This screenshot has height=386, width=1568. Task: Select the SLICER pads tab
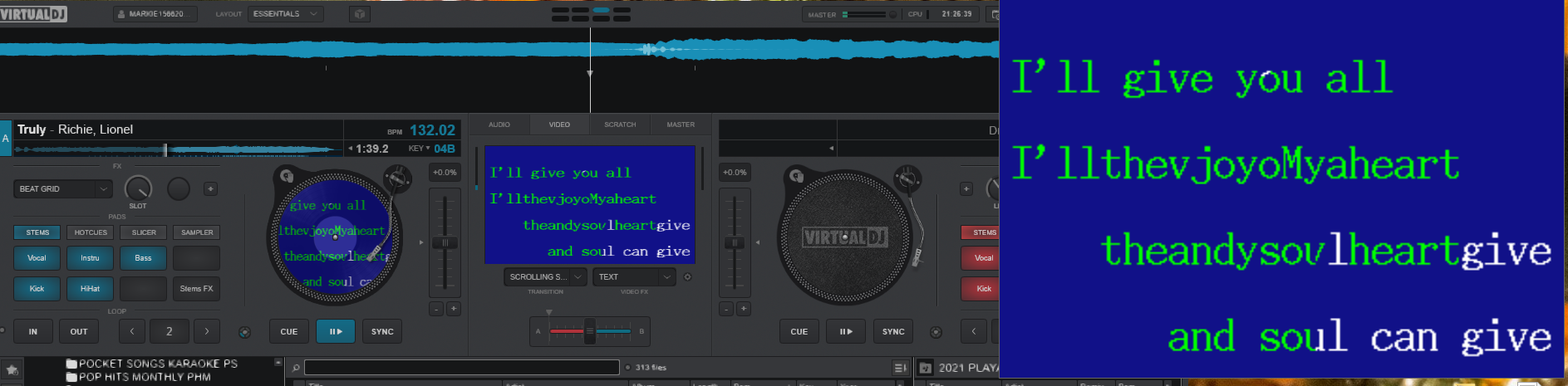pyautogui.click(x=144, y=232)
